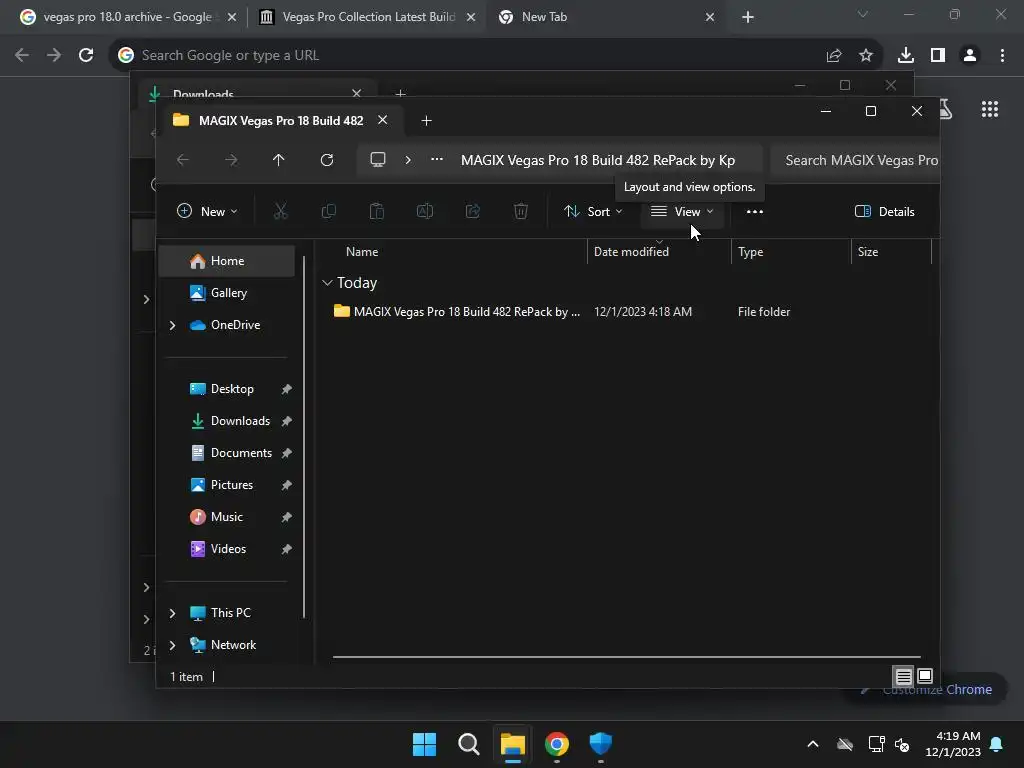Open the Sort dropdown

tap(593, 212)
